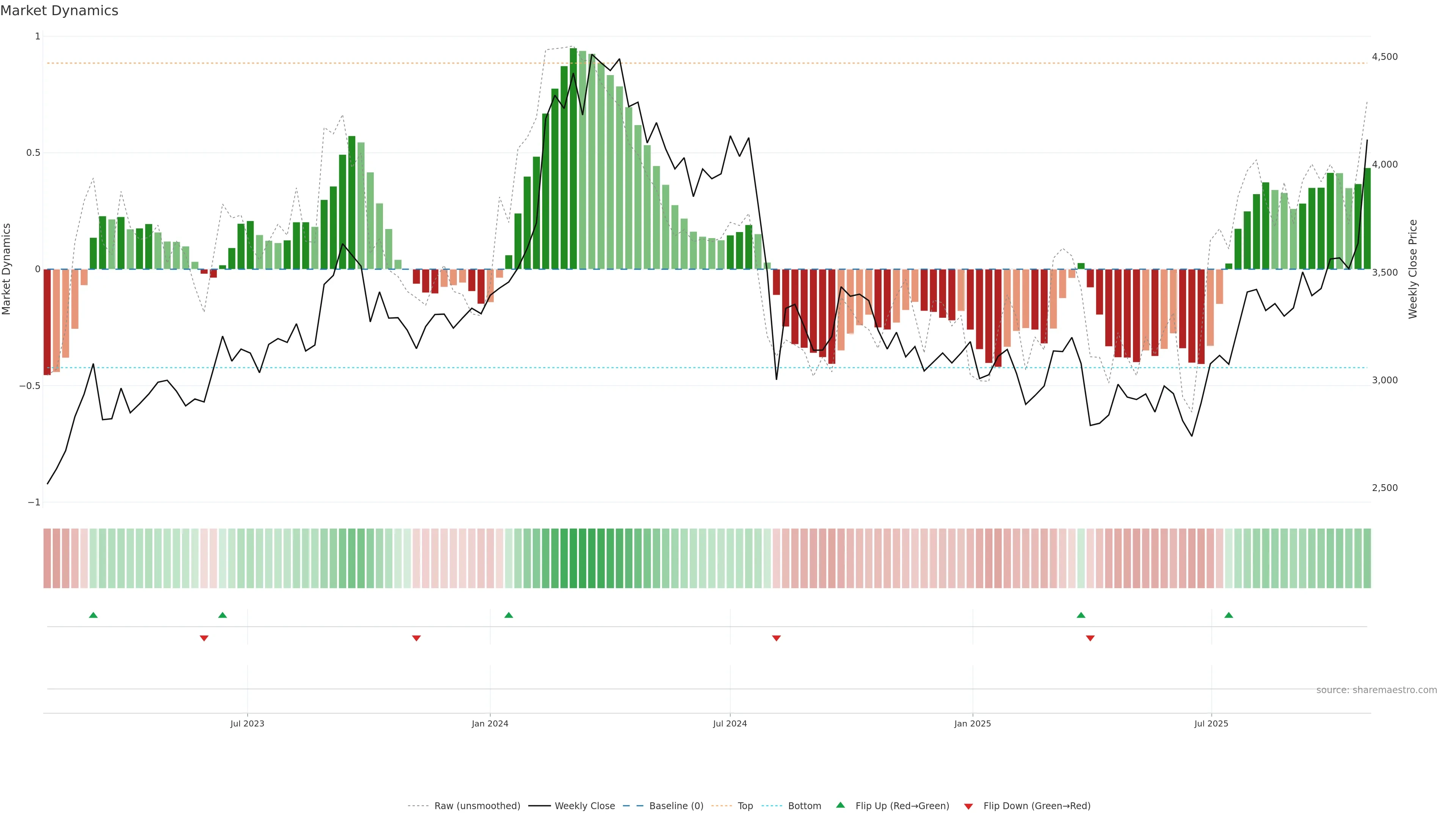The width and height of the screenshot is (1456, 819).
Task: Click the Market Dynamics chart title
Action: pos(60,11)
